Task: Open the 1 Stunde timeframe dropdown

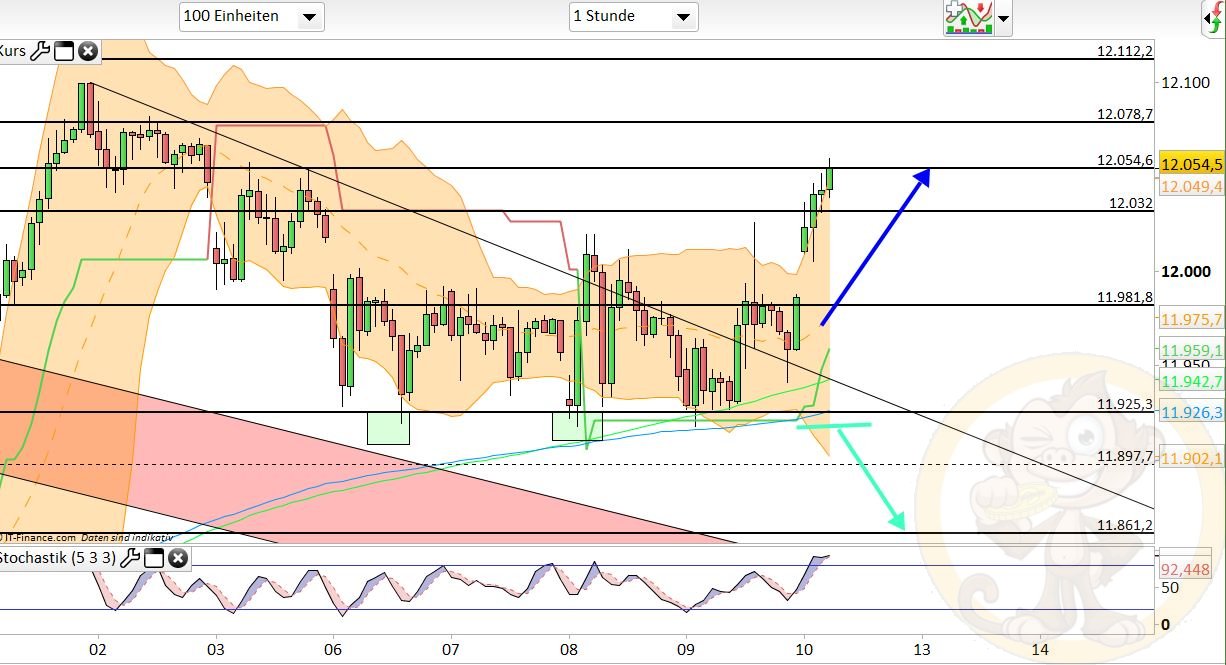Action: tap(633, 16)
